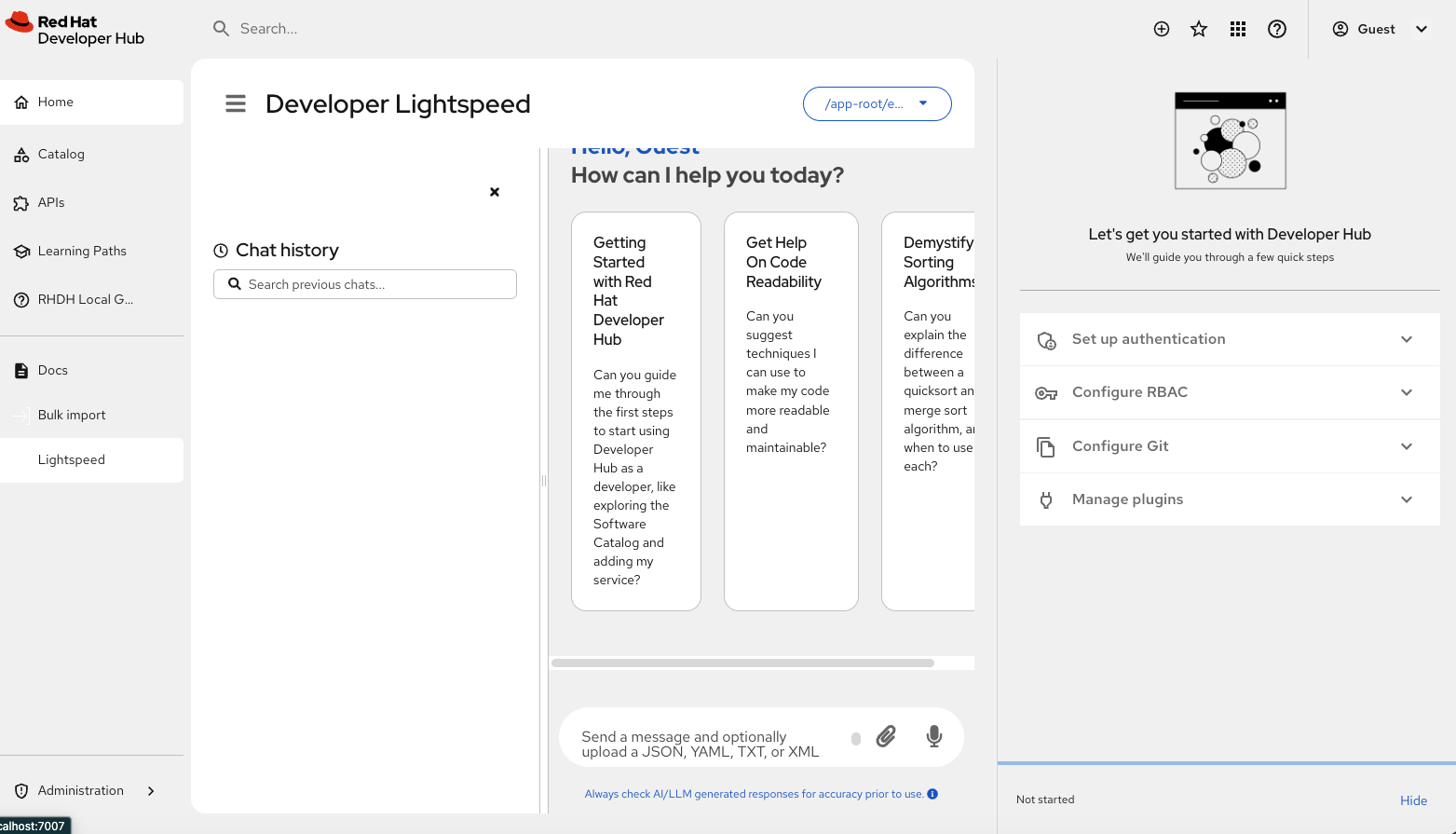Open starred items via star icon

[1199, 29]
